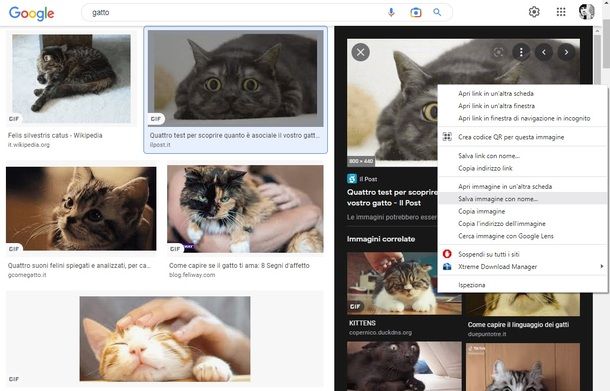Click GIF badge on calico cat thumbnail
The height and width of the screenshot is (391, 610).
coord(175,249)
